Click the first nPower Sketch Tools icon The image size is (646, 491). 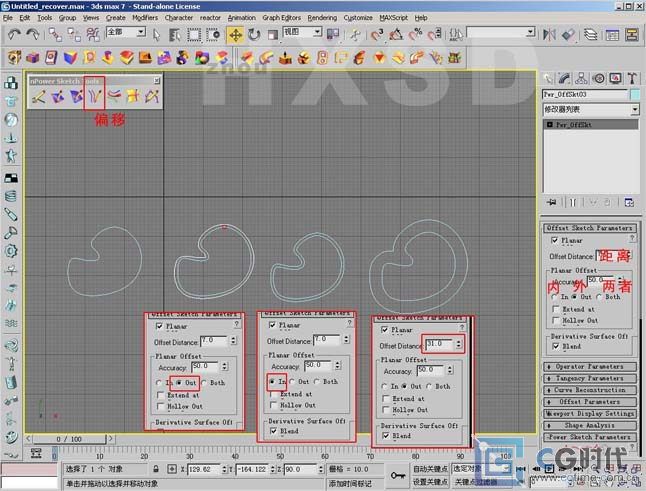pos(39,97)
